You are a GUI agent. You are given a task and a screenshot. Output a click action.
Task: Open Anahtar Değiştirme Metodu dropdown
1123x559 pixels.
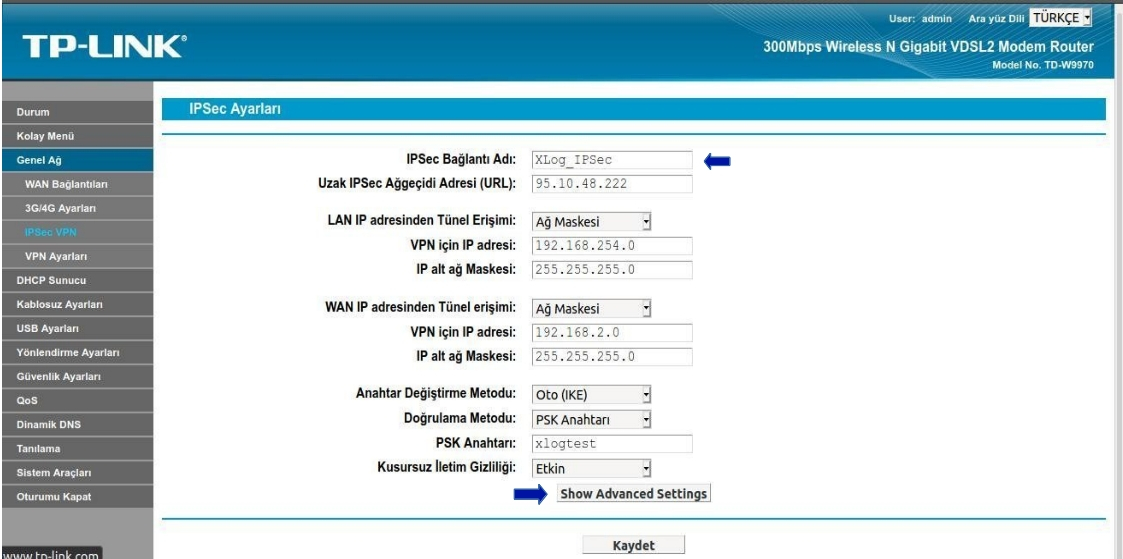592,395
